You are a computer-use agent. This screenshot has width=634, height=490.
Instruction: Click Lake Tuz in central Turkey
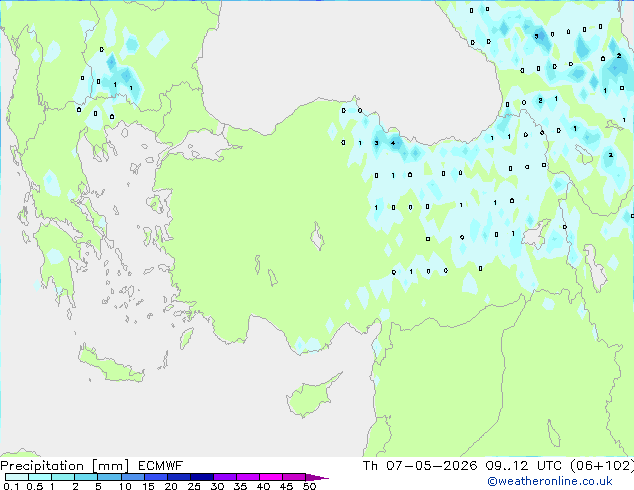click(317, 237)
